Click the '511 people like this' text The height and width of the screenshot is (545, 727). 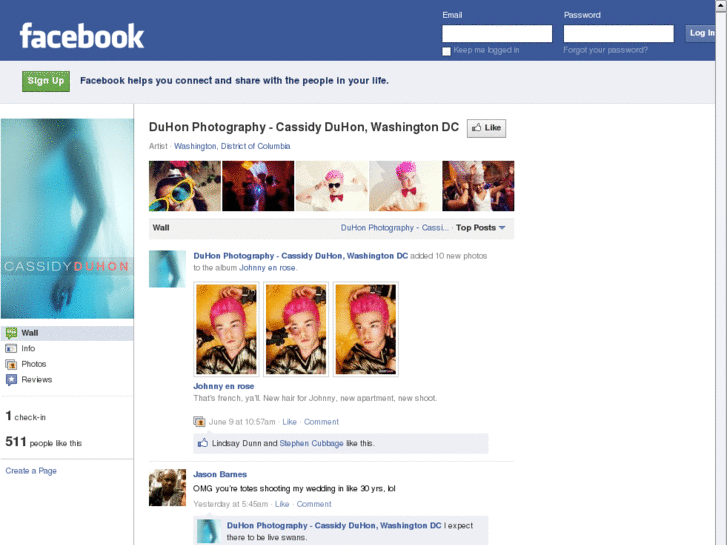tap(44, 442)
